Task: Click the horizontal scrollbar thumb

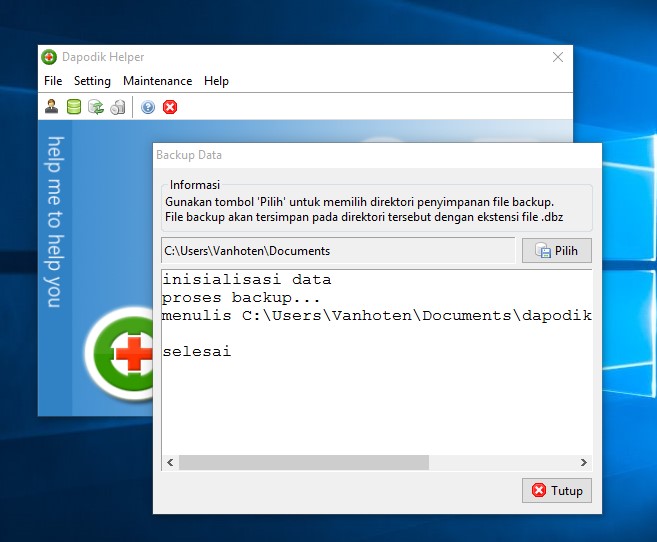Action: pyautogui.click(x=304, y=462)
